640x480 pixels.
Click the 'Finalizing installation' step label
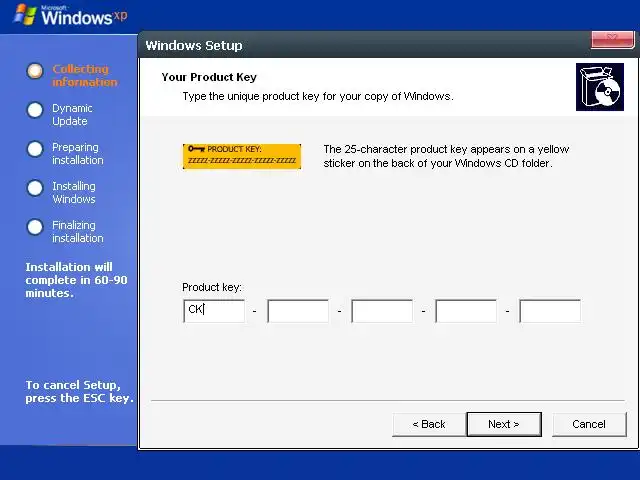coord(78,231)
